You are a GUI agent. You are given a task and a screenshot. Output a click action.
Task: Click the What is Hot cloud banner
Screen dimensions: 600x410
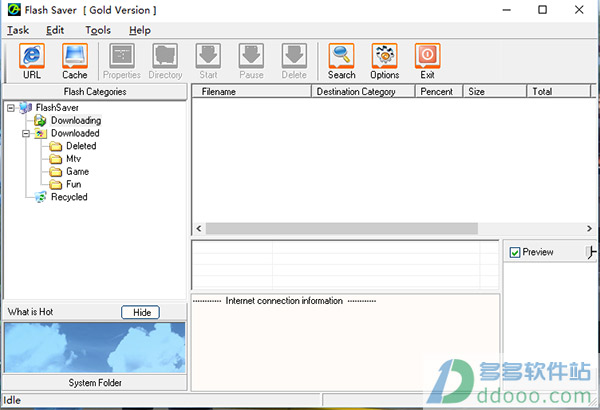[95, 348]
